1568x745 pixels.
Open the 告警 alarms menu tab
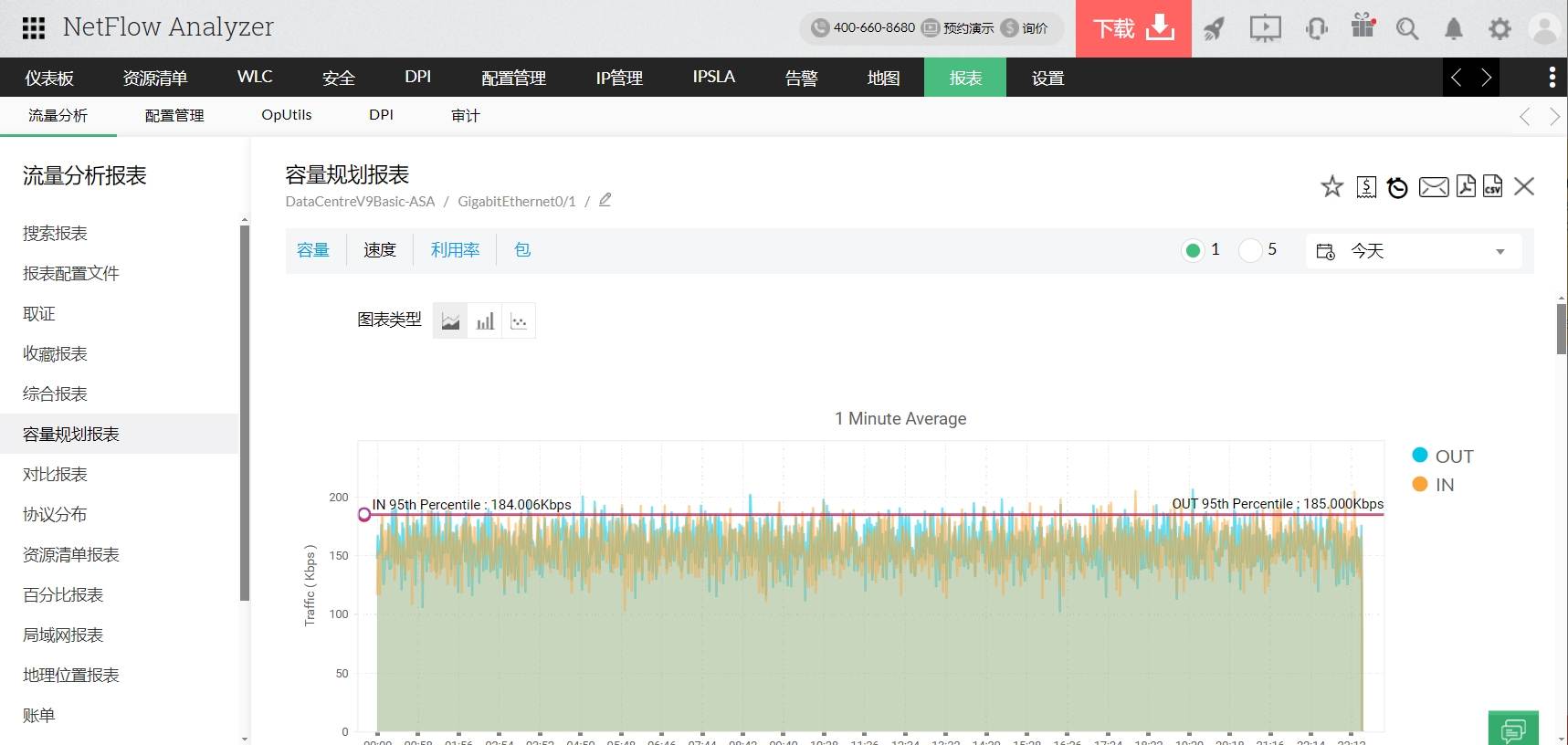[x=801, y=78]
